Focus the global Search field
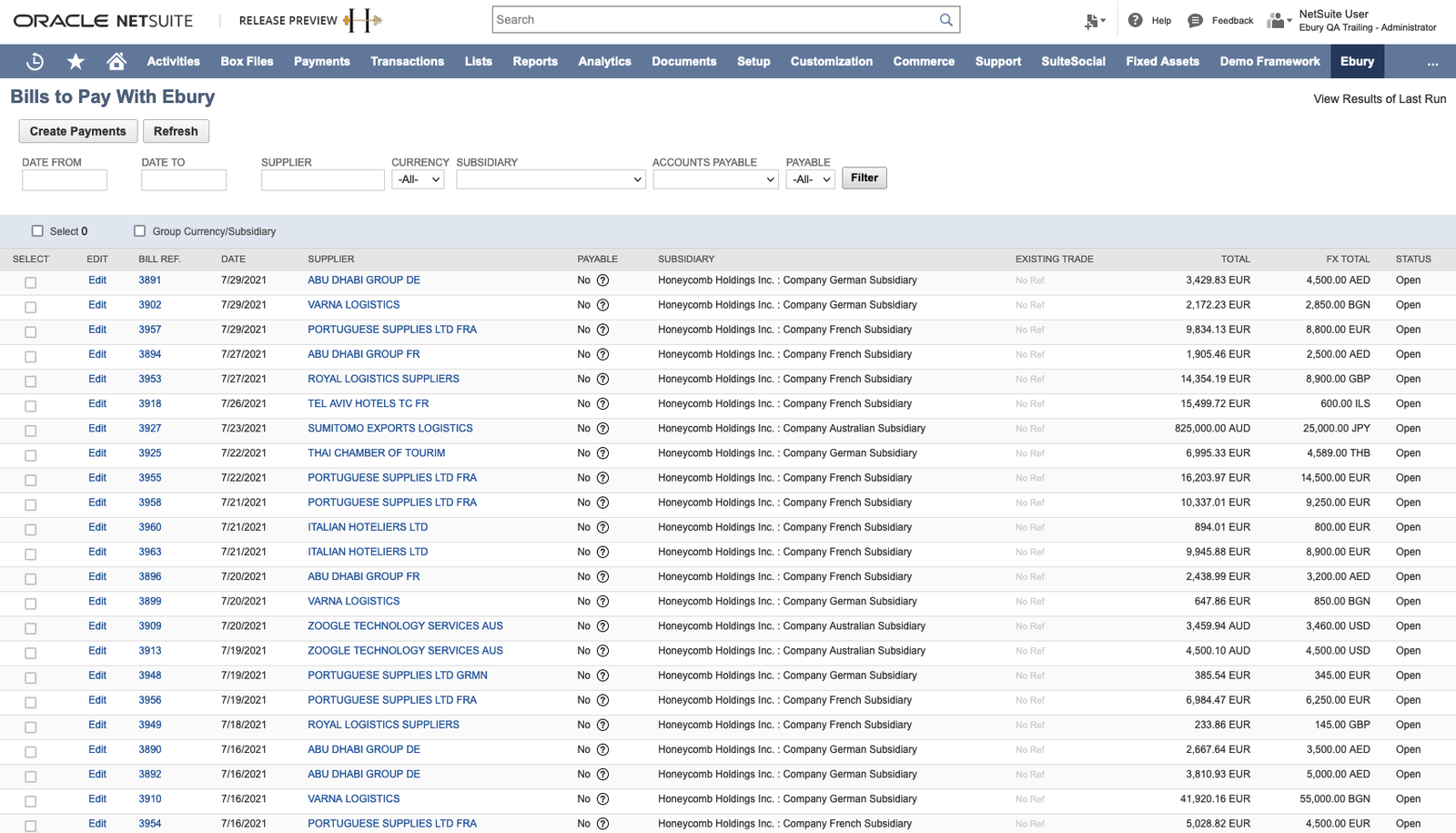This screenshot has width=1456, height=833. [714, 20]
